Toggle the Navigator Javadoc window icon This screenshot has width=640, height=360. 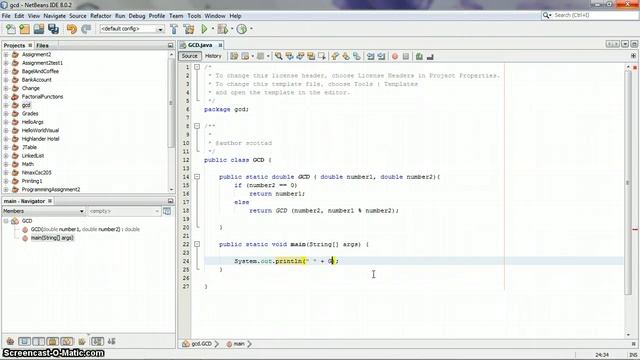[x=167, y=211]
